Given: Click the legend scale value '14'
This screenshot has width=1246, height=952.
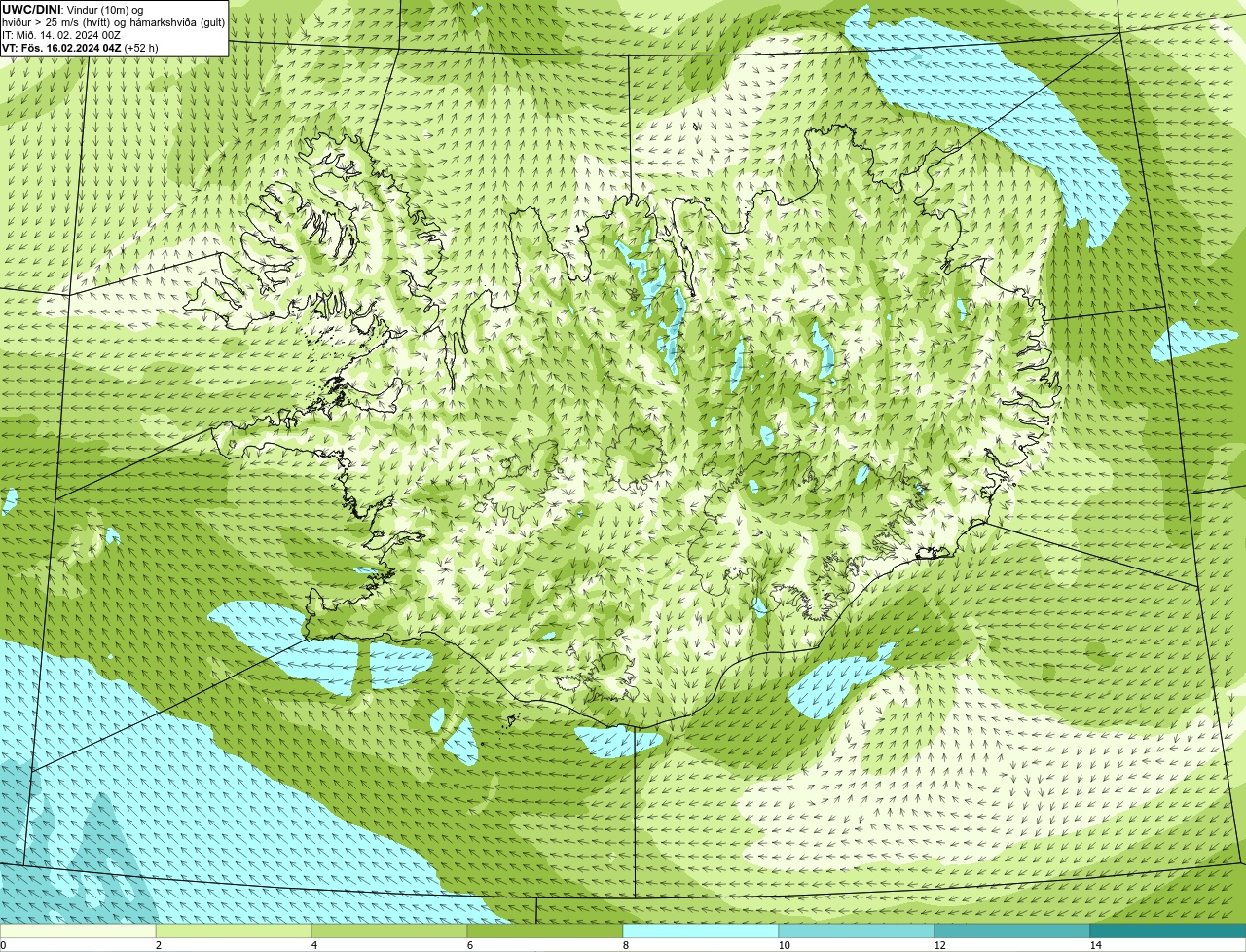Looking at the screenshot, I should [x=1095, y=945].
